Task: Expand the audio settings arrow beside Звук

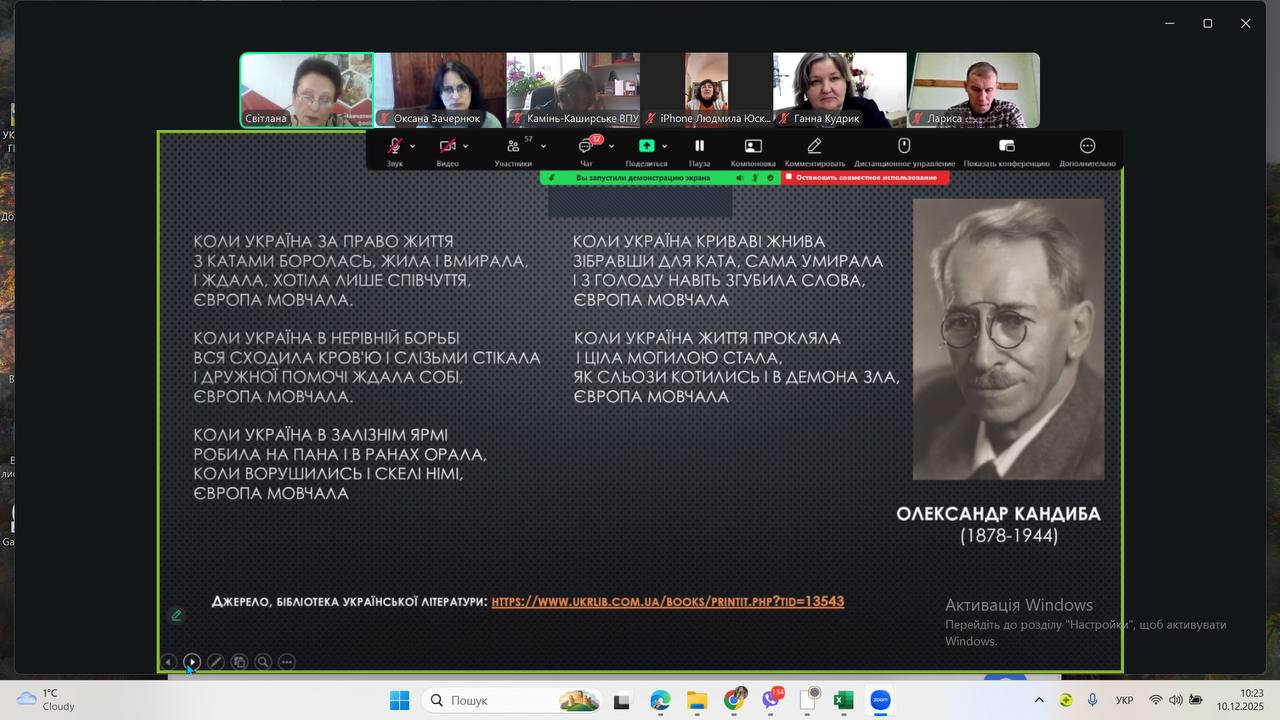Action: tap(412, 146)
